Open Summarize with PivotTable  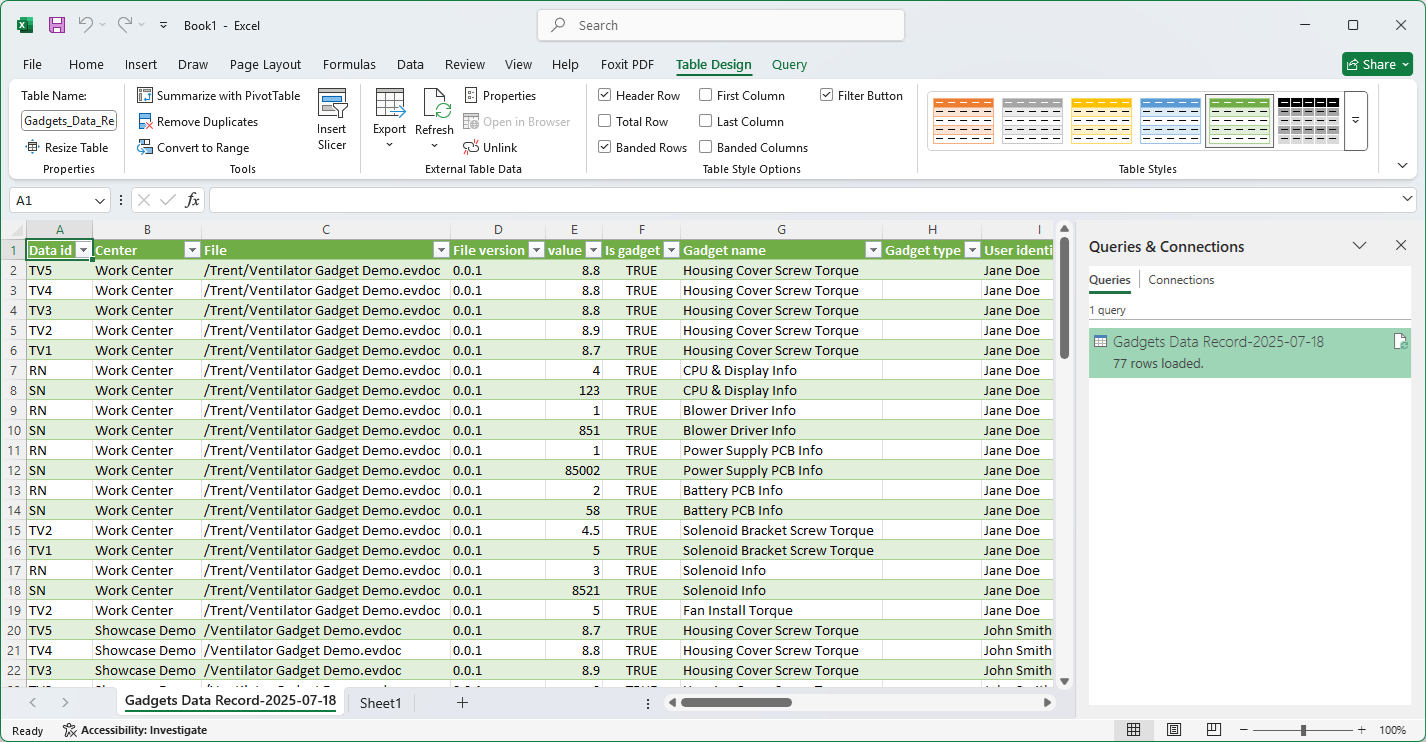pos(219,96)
